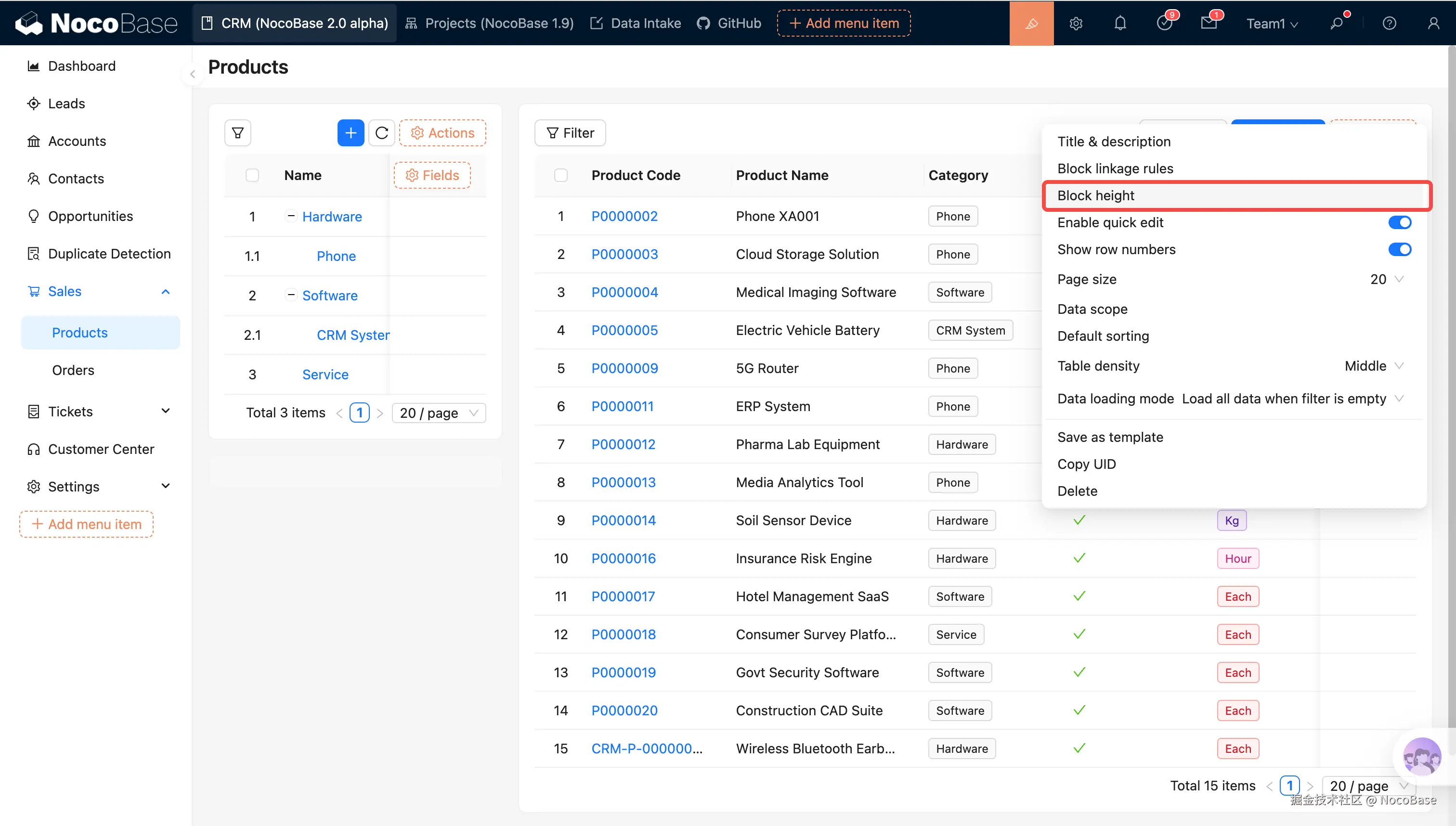Click the Filter button in products table
The width and height of the screenshot is (1456, 826).
(570, 133)
